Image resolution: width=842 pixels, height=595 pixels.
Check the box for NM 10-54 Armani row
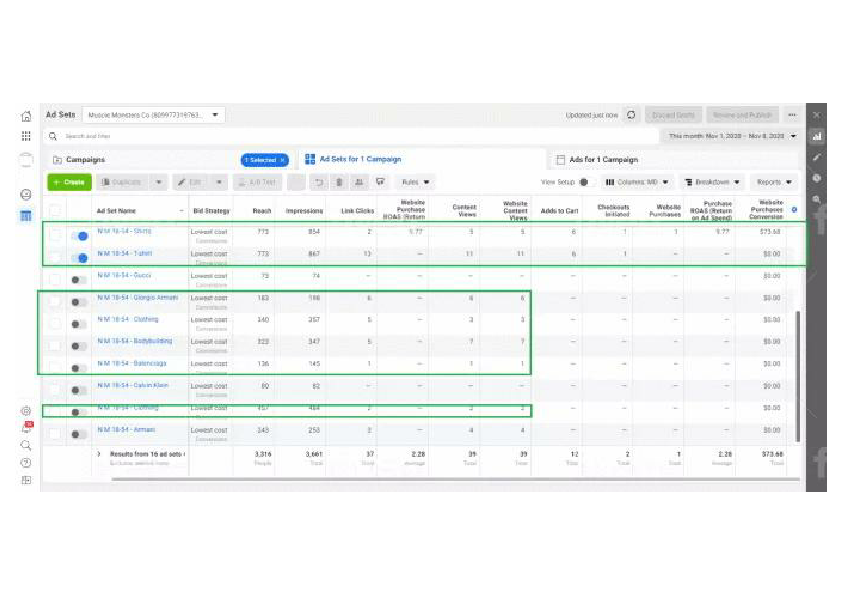pos(55,433)
